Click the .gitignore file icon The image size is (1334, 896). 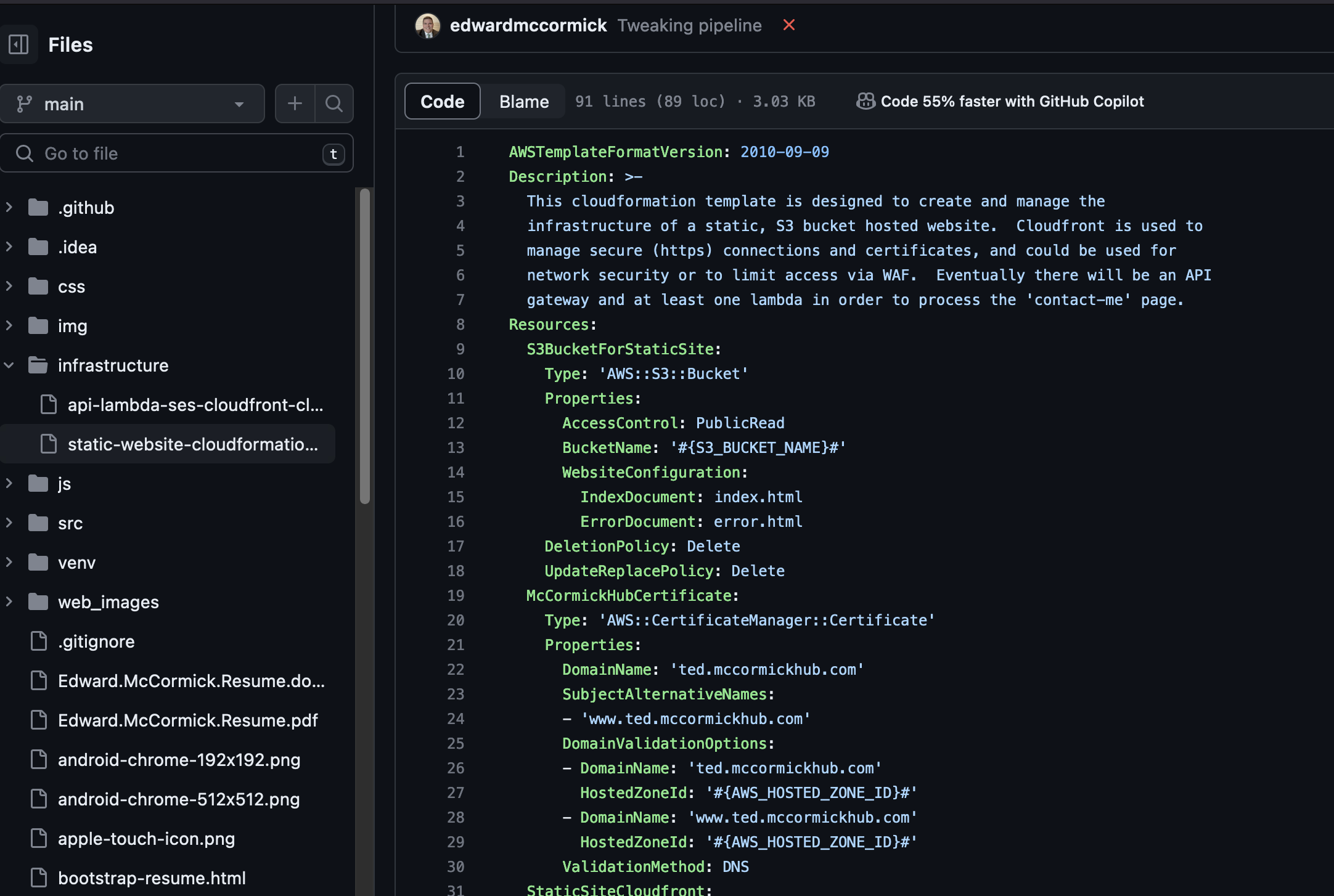[x=39, y=641]
